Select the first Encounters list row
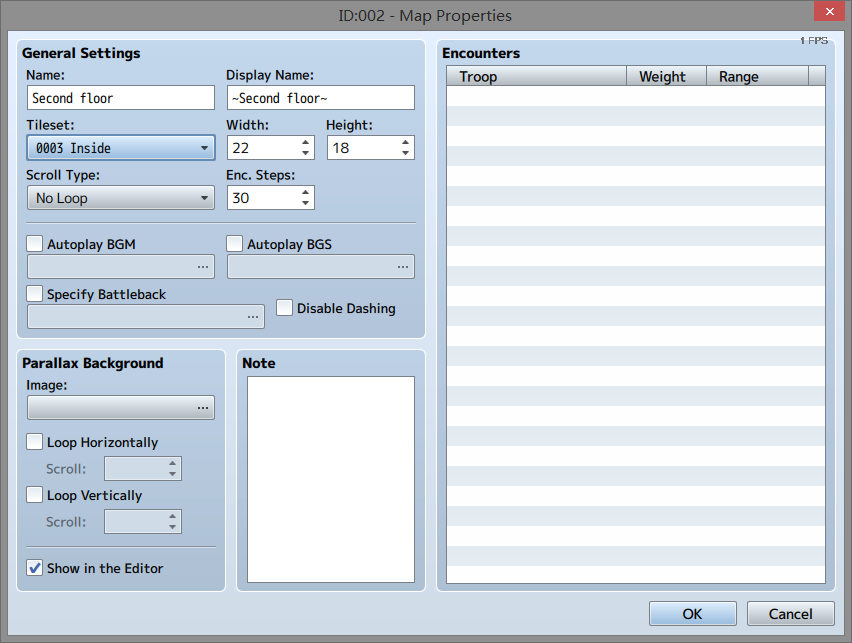 pyautogui.click(x=636, y=96)
